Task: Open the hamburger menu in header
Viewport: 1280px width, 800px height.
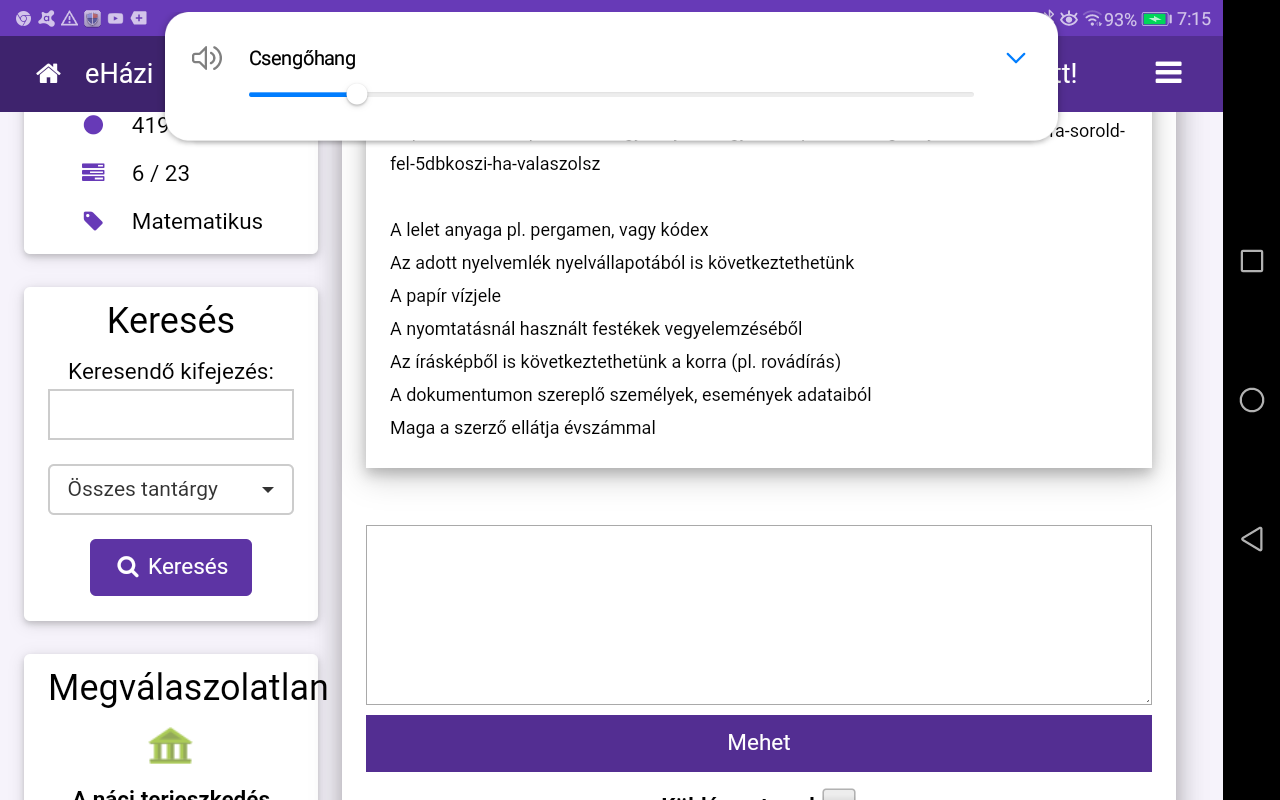Action: click(x=1168, y=73)
